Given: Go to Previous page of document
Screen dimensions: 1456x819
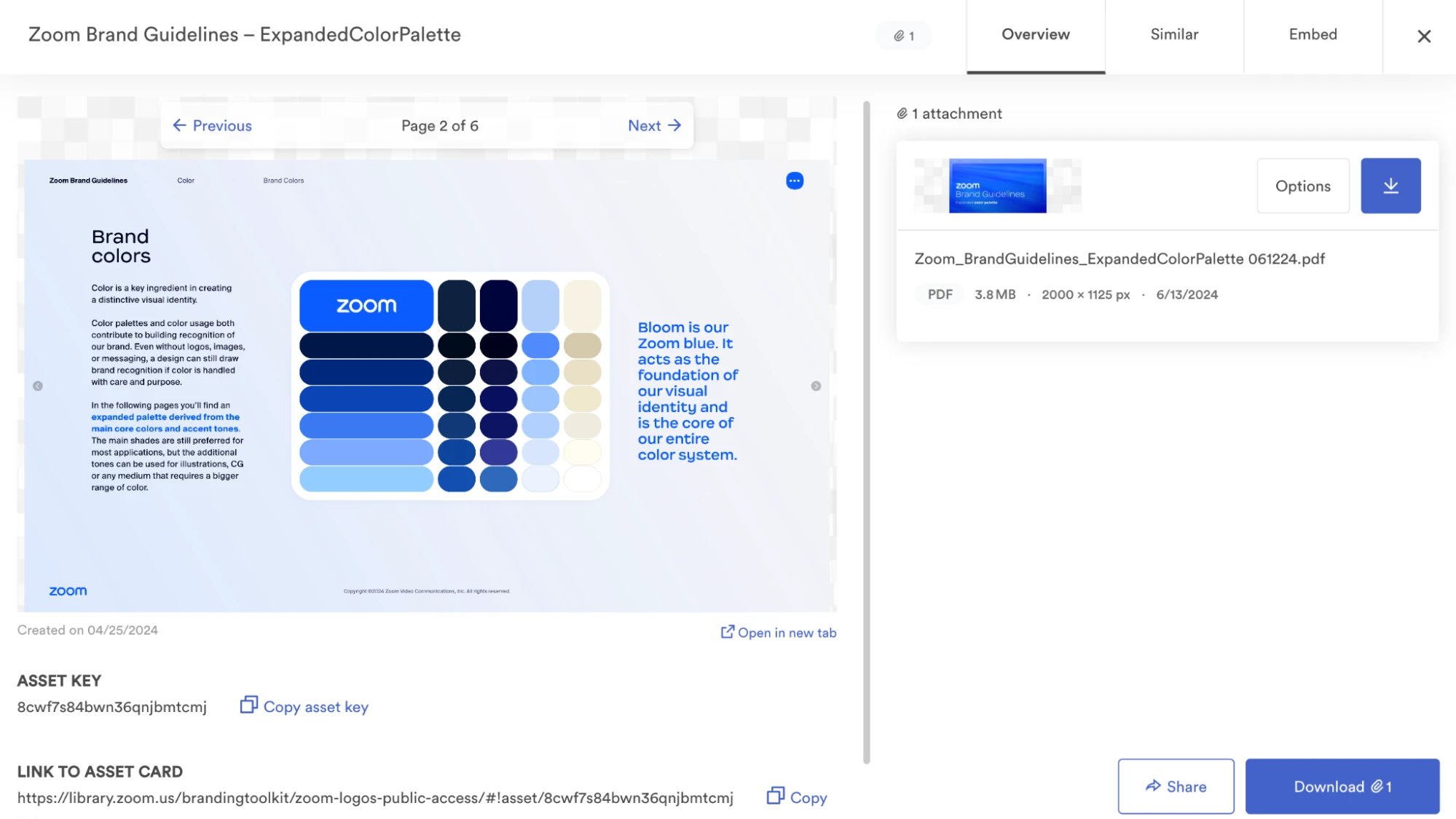Looking at the screenshot, I should (x=212, y=125).
